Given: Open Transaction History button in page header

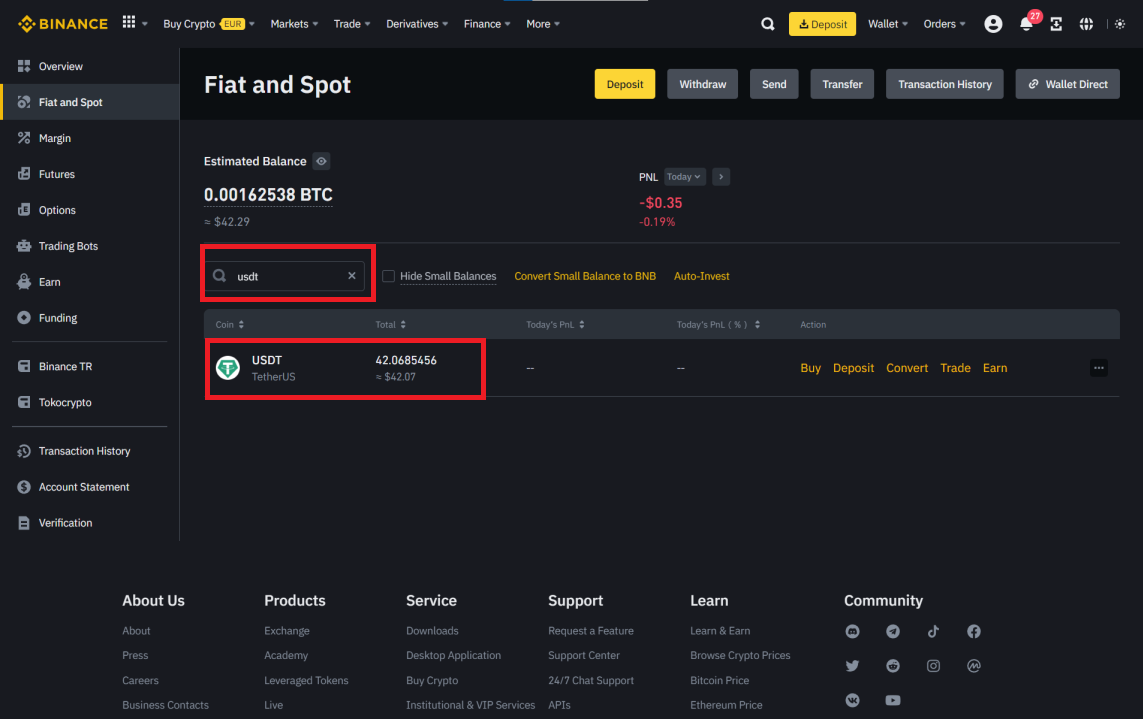Looking at the screenshot, I should pyautogui.click(x=945, y=84).
